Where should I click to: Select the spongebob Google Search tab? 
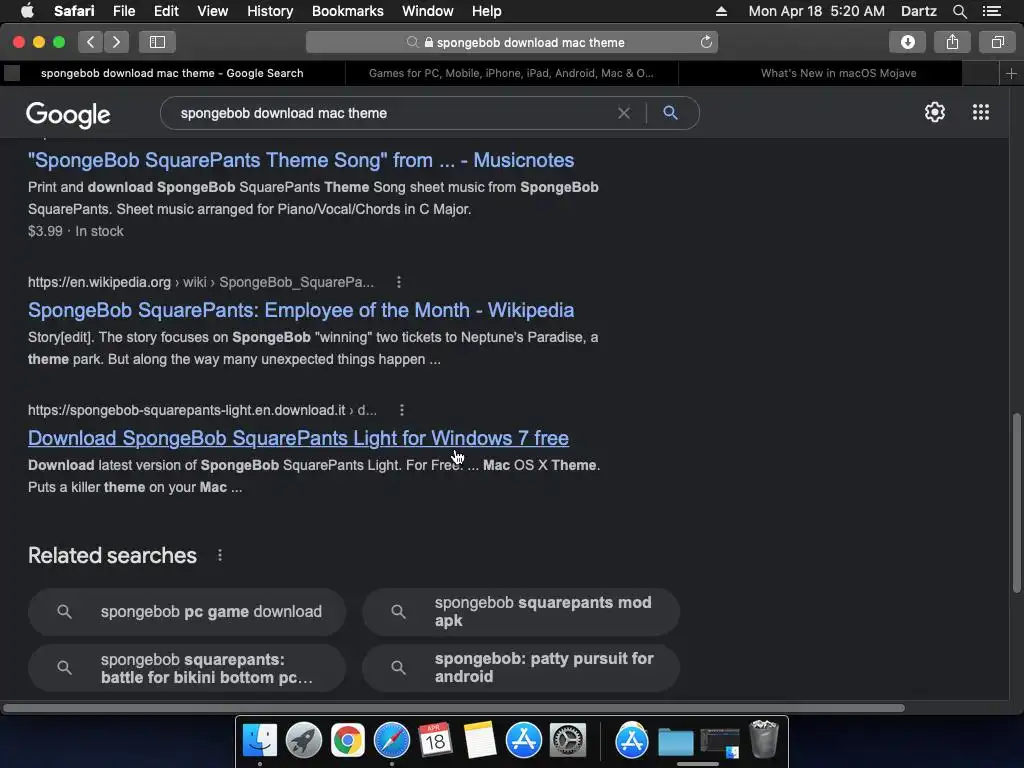tap(172, 73)
